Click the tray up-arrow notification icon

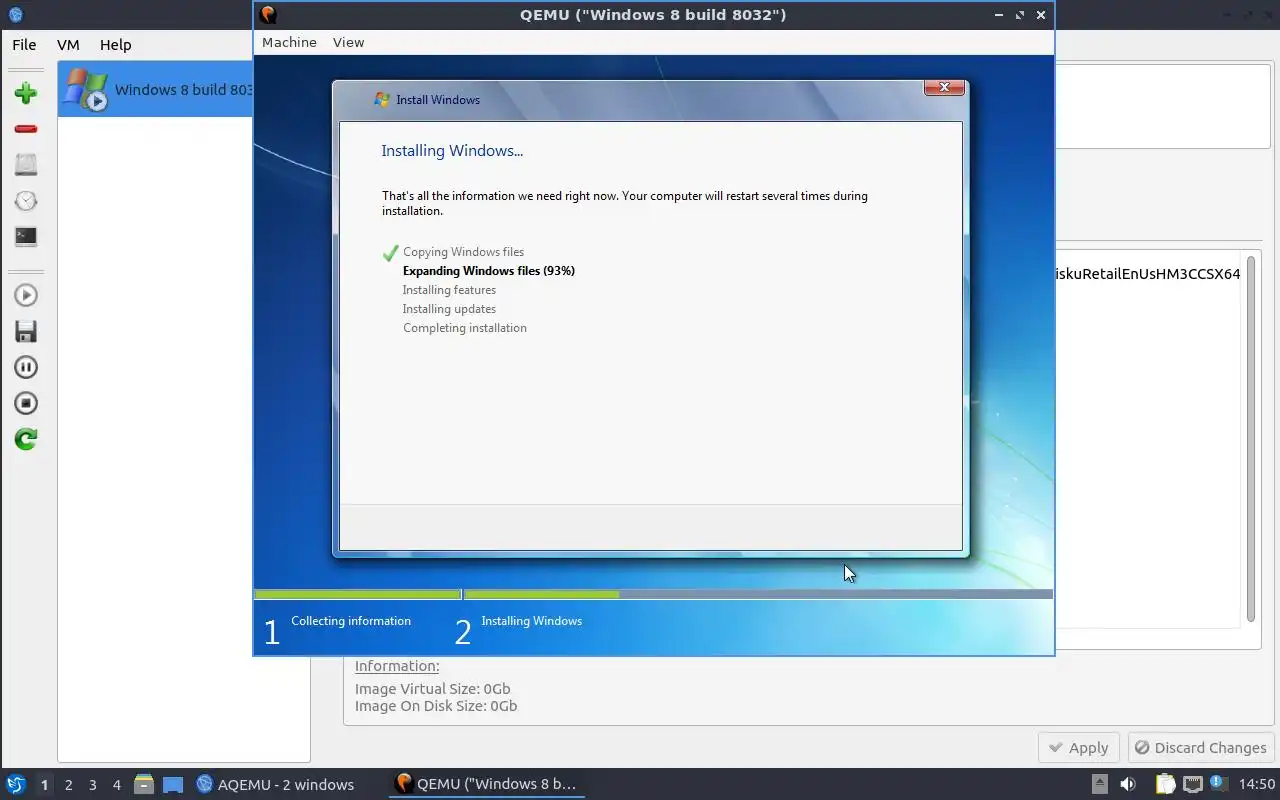(x=1099, y=784)
